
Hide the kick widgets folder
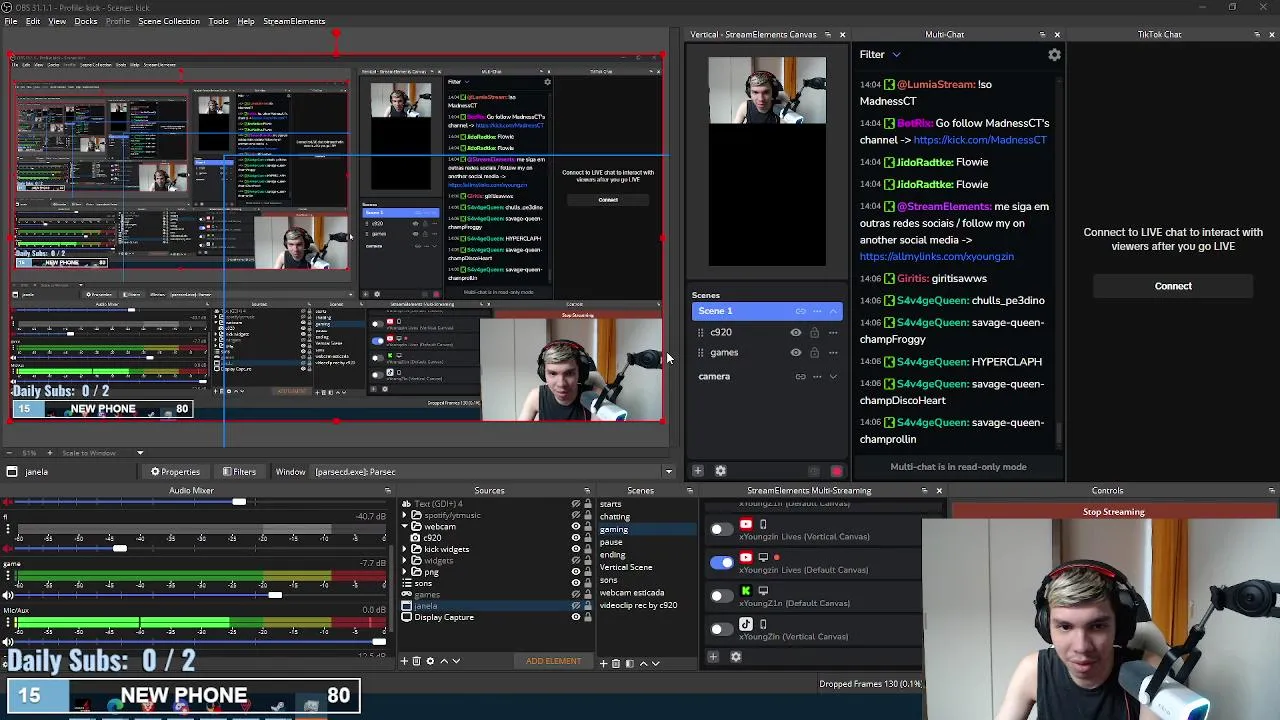(575, 549)
